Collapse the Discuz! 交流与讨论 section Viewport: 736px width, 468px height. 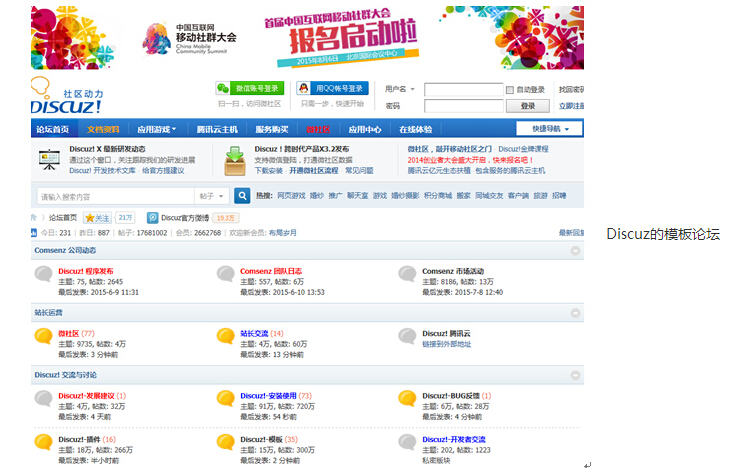click(x=575, y=376)
